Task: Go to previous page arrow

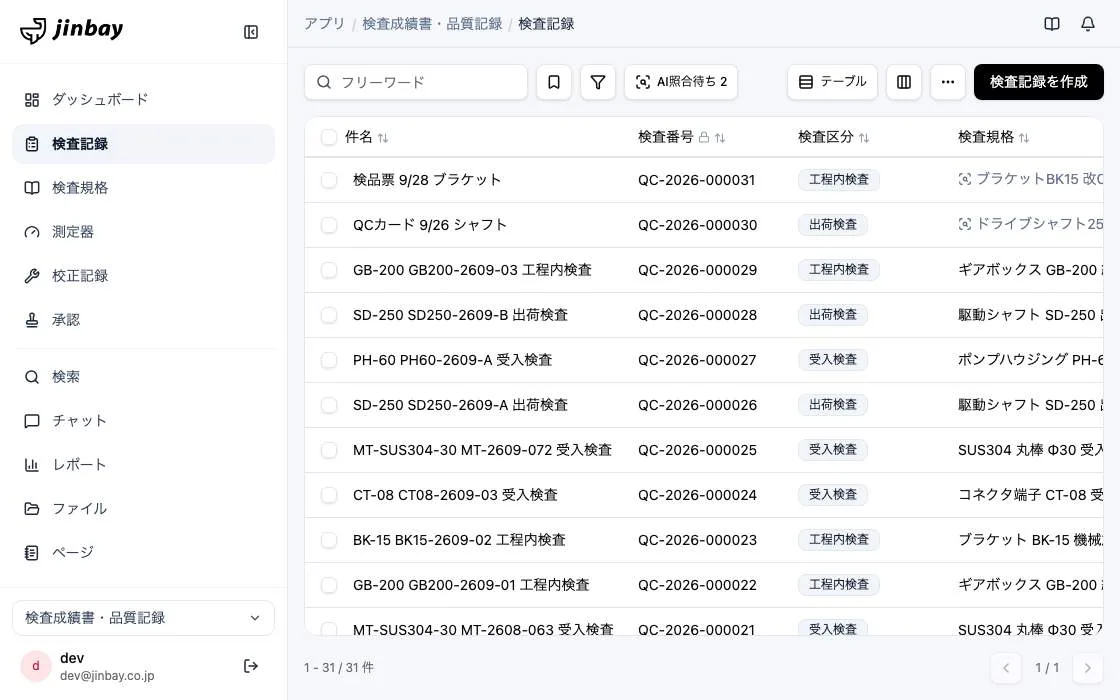Action: pyautogui.click(x=1006, y=668)
